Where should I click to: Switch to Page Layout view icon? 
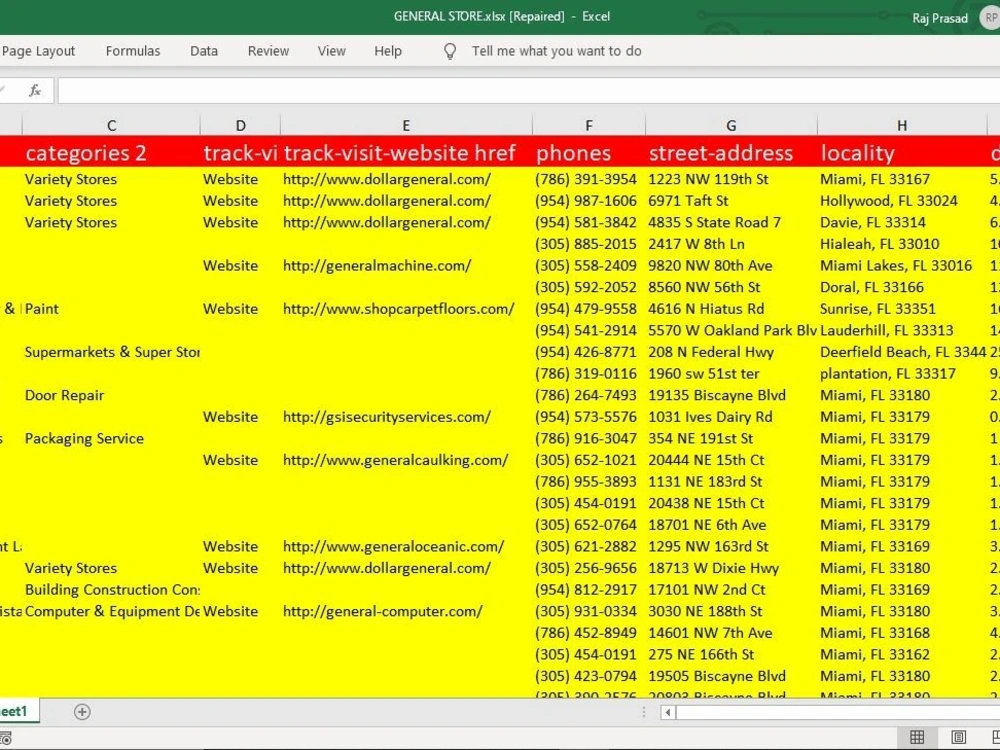click(x=959, y=737)
